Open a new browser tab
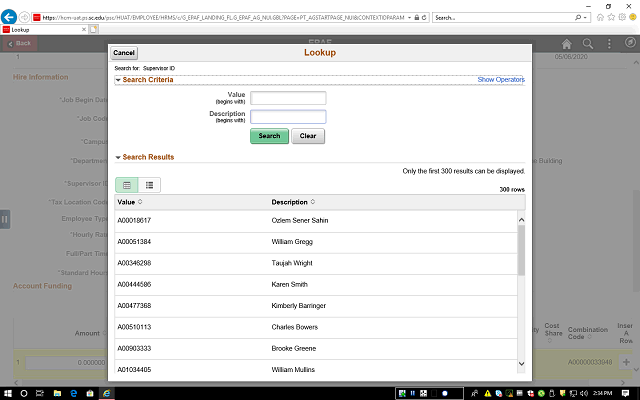Screen dimensions: 640x400 coord(93,29)
